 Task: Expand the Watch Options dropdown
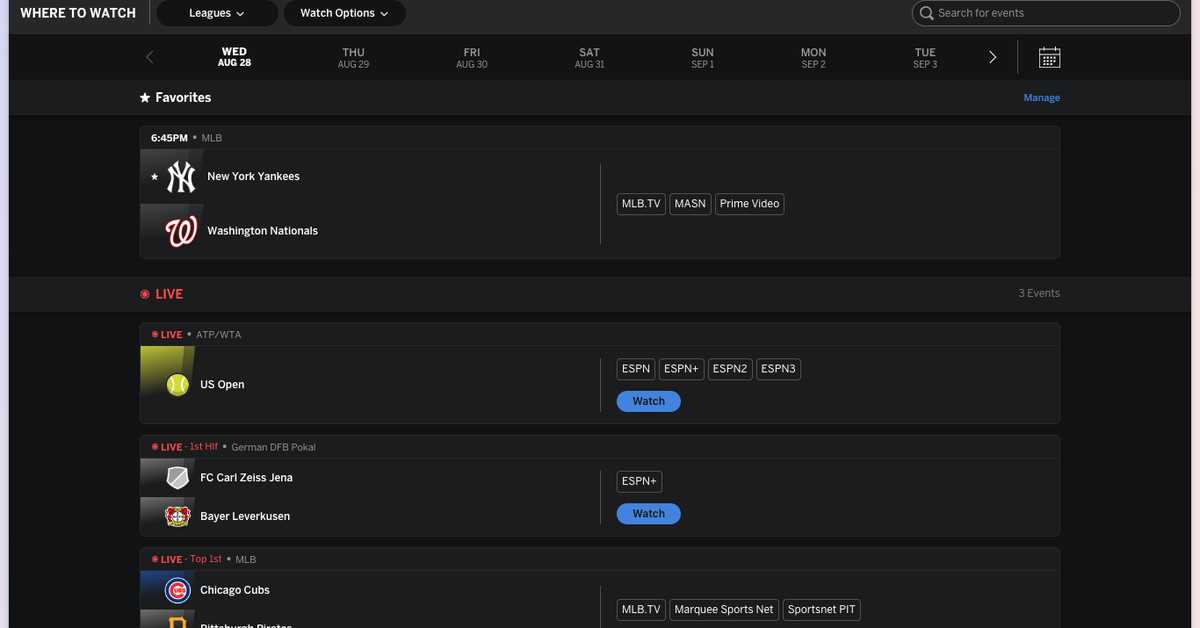point(345,13)
